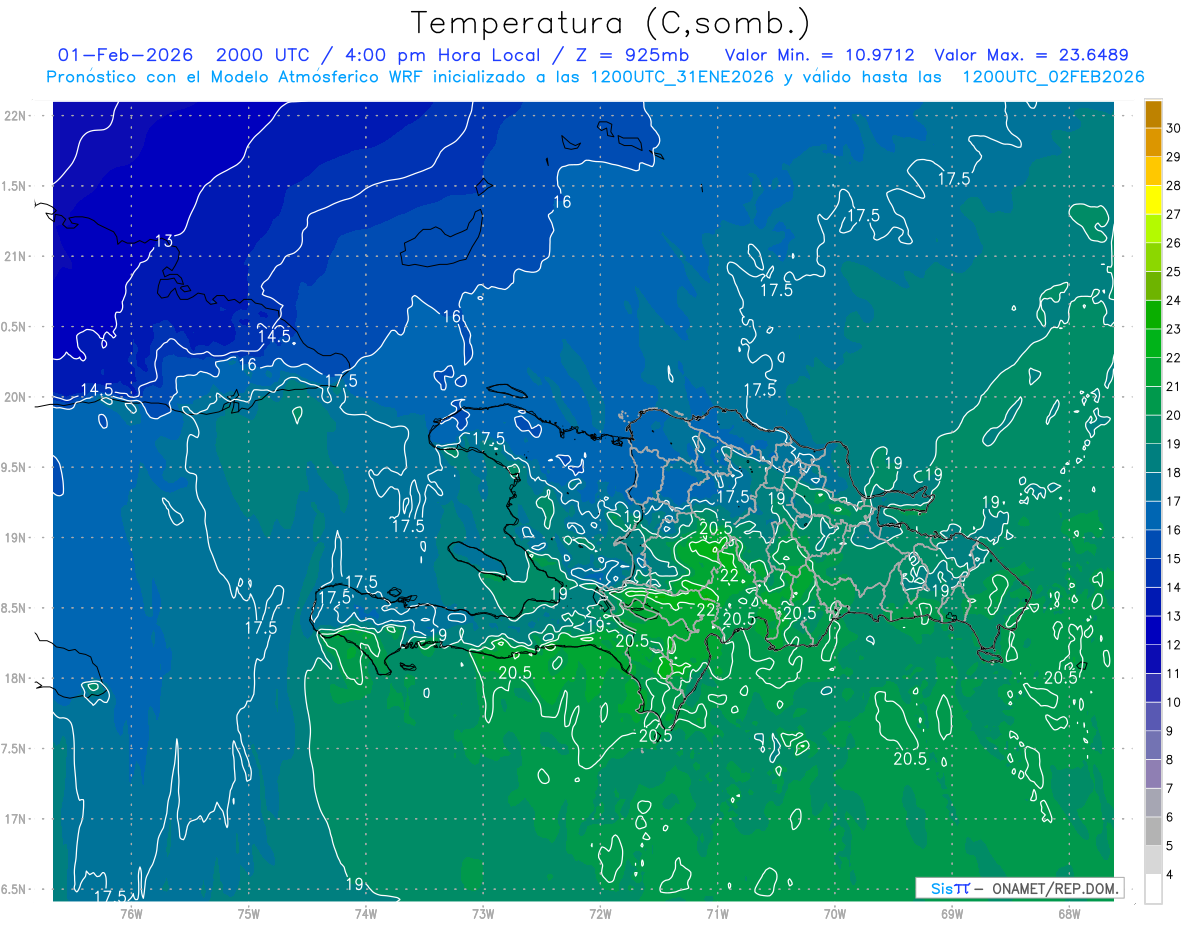The image size is (1200, 927).
Task: Click the legend scale value "26"
Action: pos(1174,243)
